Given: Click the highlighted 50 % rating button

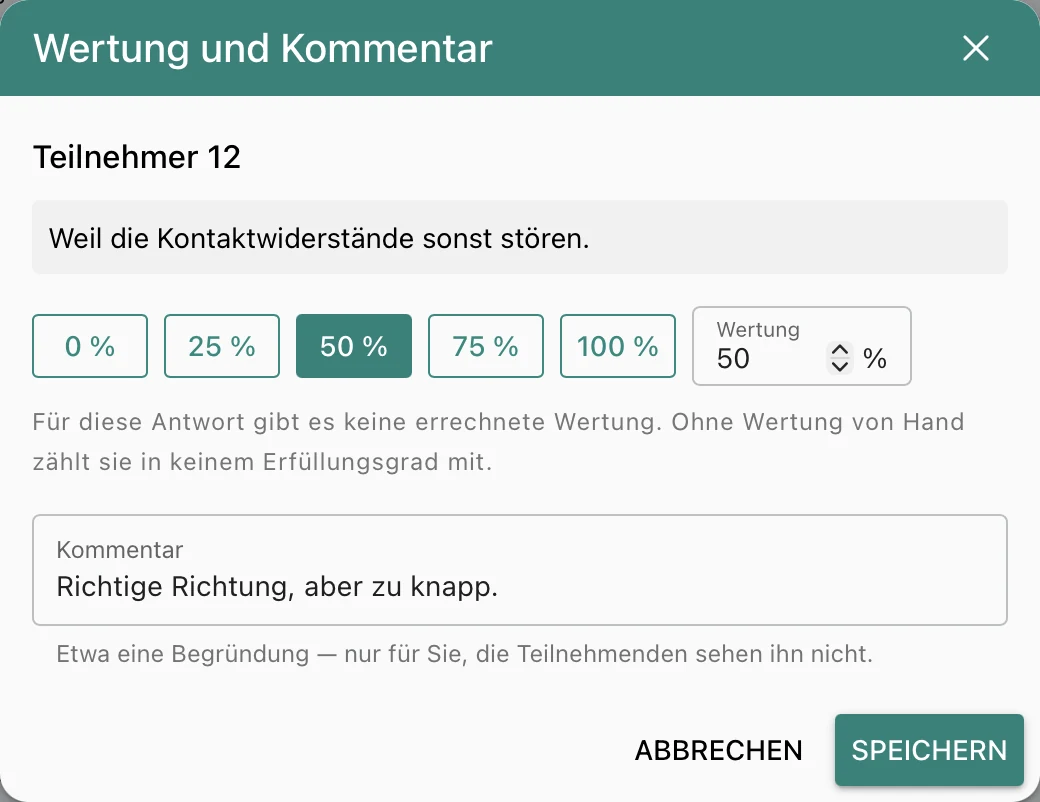Looking at the screenshot, I should pyautogui.click(x=354, y=346).
